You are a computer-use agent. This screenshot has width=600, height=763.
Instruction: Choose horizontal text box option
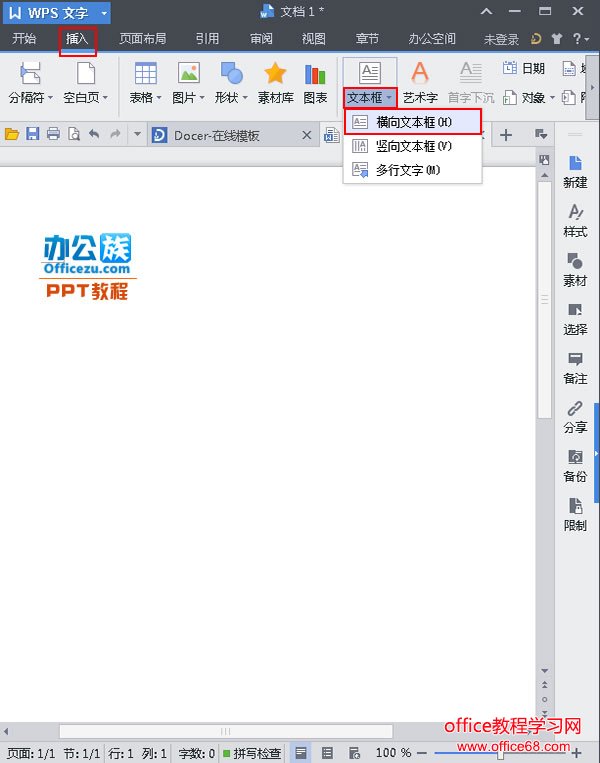point(413,122)
